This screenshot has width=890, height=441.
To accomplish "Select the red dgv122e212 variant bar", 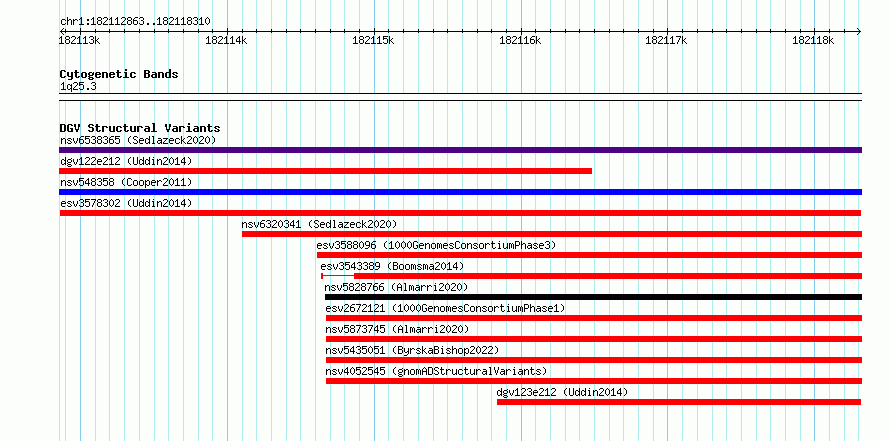I will point(326,171).
